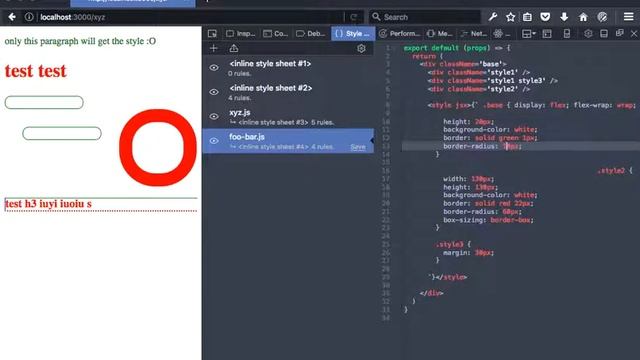
Task: Click the '.style3 {' line in code
Action: tap(453, 244)
